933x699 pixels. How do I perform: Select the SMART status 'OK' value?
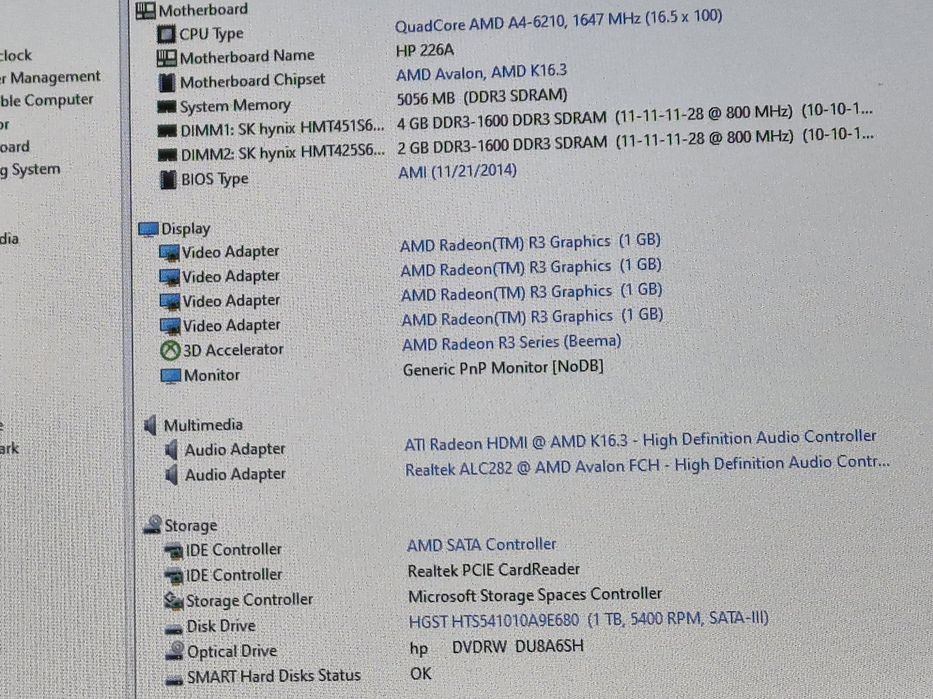421,674
